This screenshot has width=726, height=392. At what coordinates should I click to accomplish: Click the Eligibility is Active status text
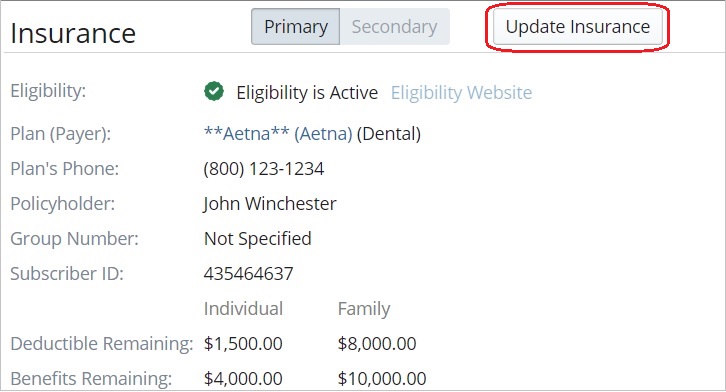pyautogui.click(x=307, y=93)
